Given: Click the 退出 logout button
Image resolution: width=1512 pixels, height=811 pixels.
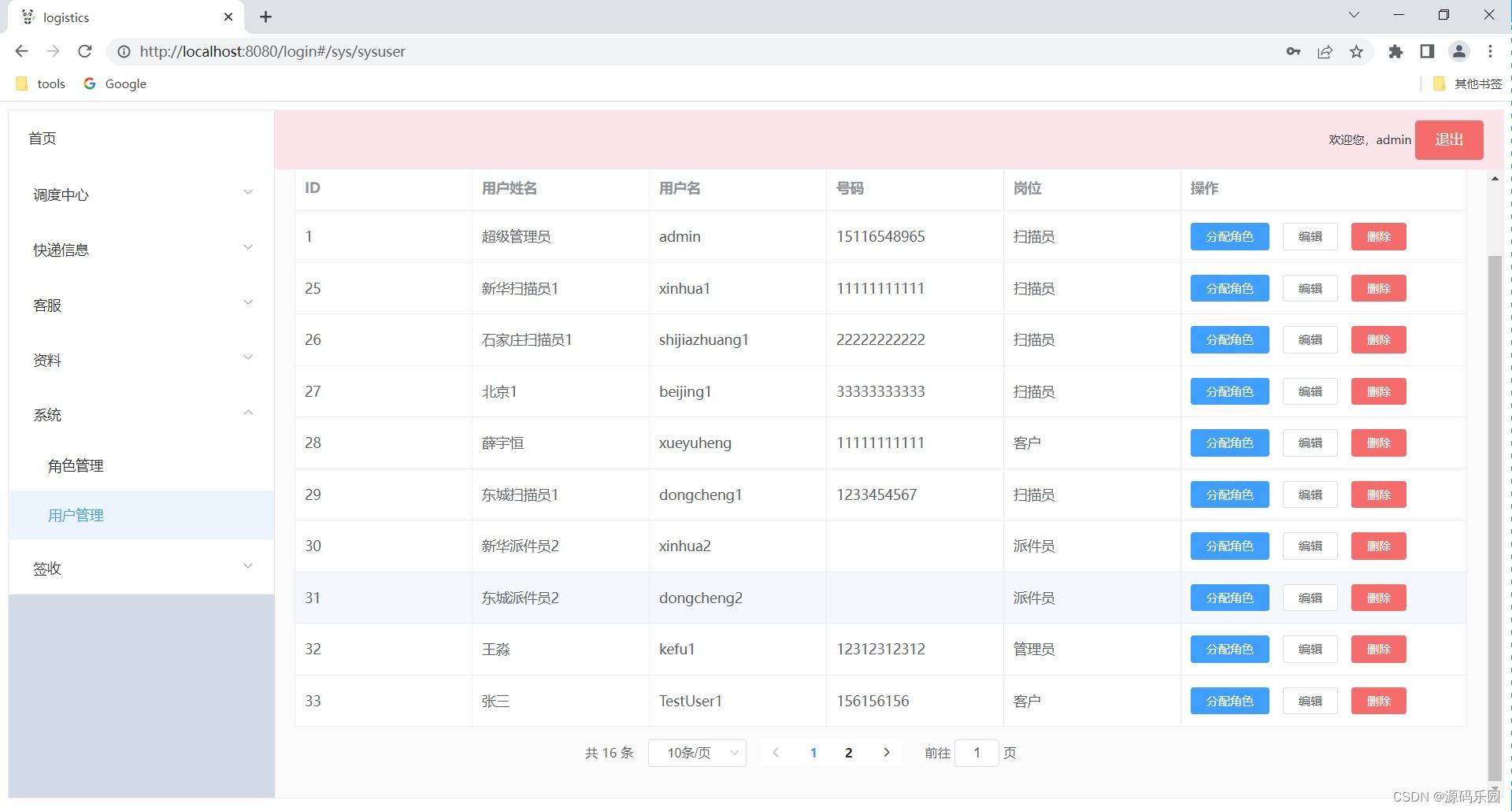Looking at the screenshot, I should (x=1449, y=140).
